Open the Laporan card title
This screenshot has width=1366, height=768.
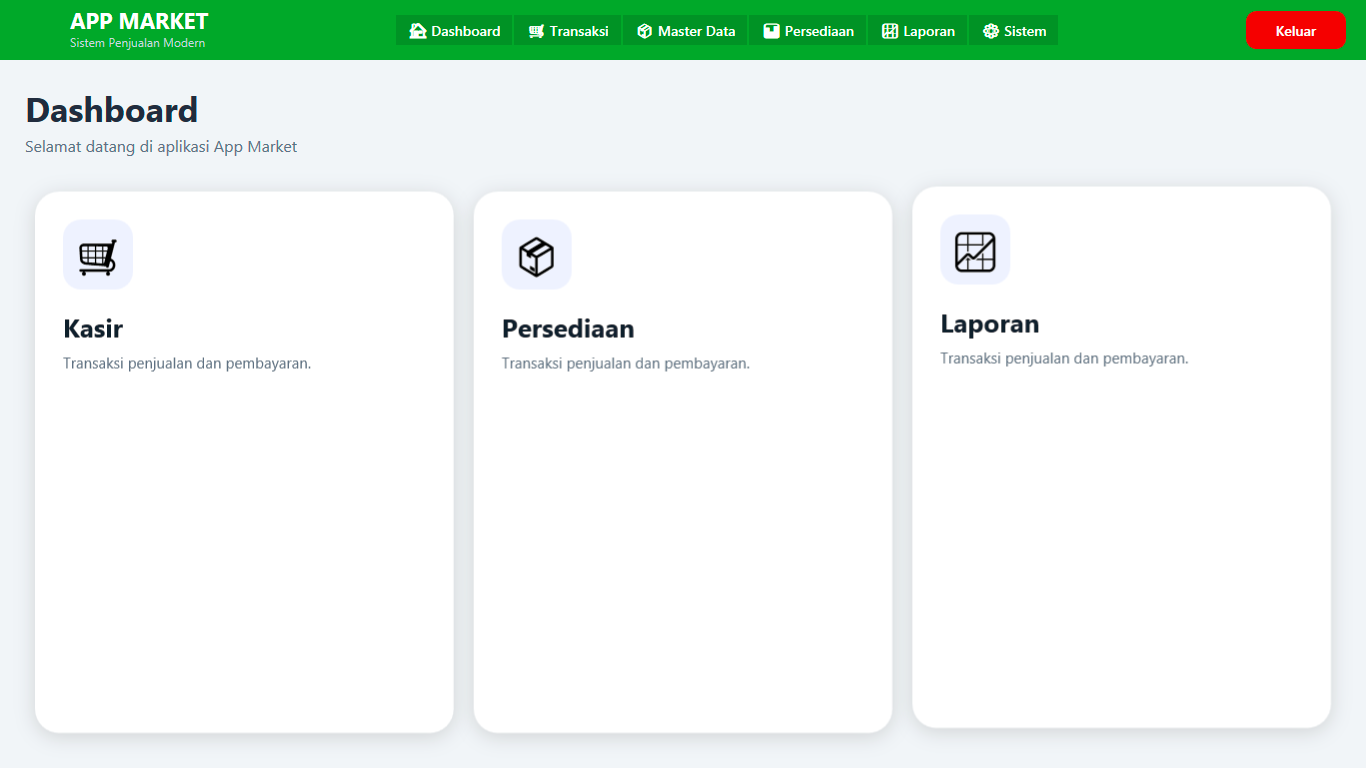(990, 324)
